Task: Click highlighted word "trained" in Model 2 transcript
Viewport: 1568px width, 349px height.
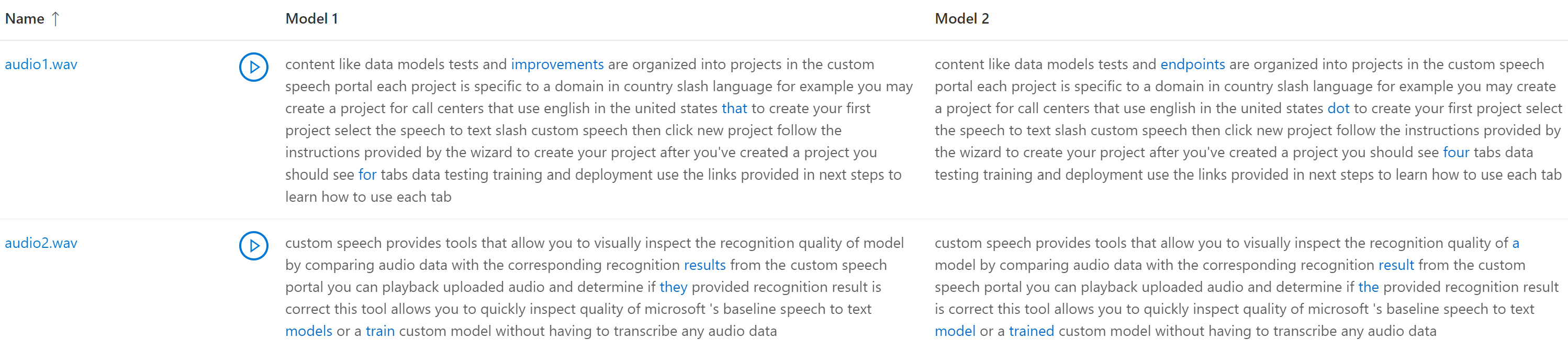Action: tap(1031, 331)
